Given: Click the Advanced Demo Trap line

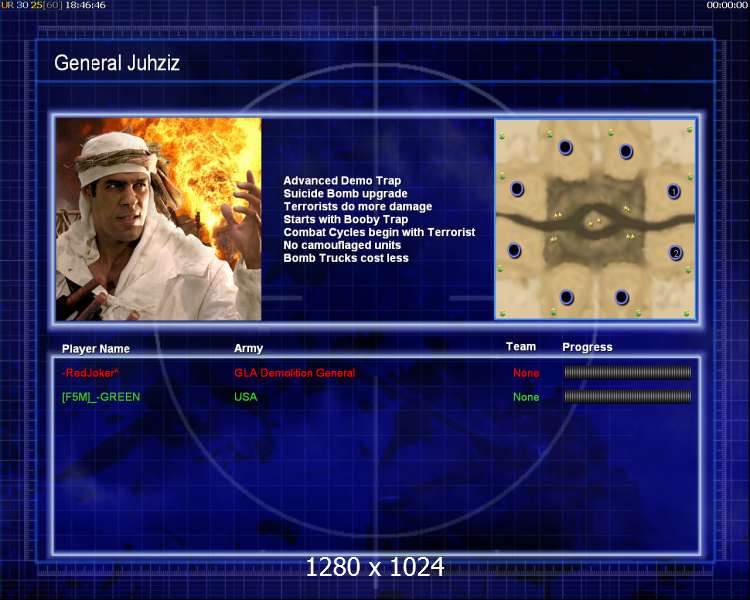Looking at the screenshot, I should (x=342, y=180).
